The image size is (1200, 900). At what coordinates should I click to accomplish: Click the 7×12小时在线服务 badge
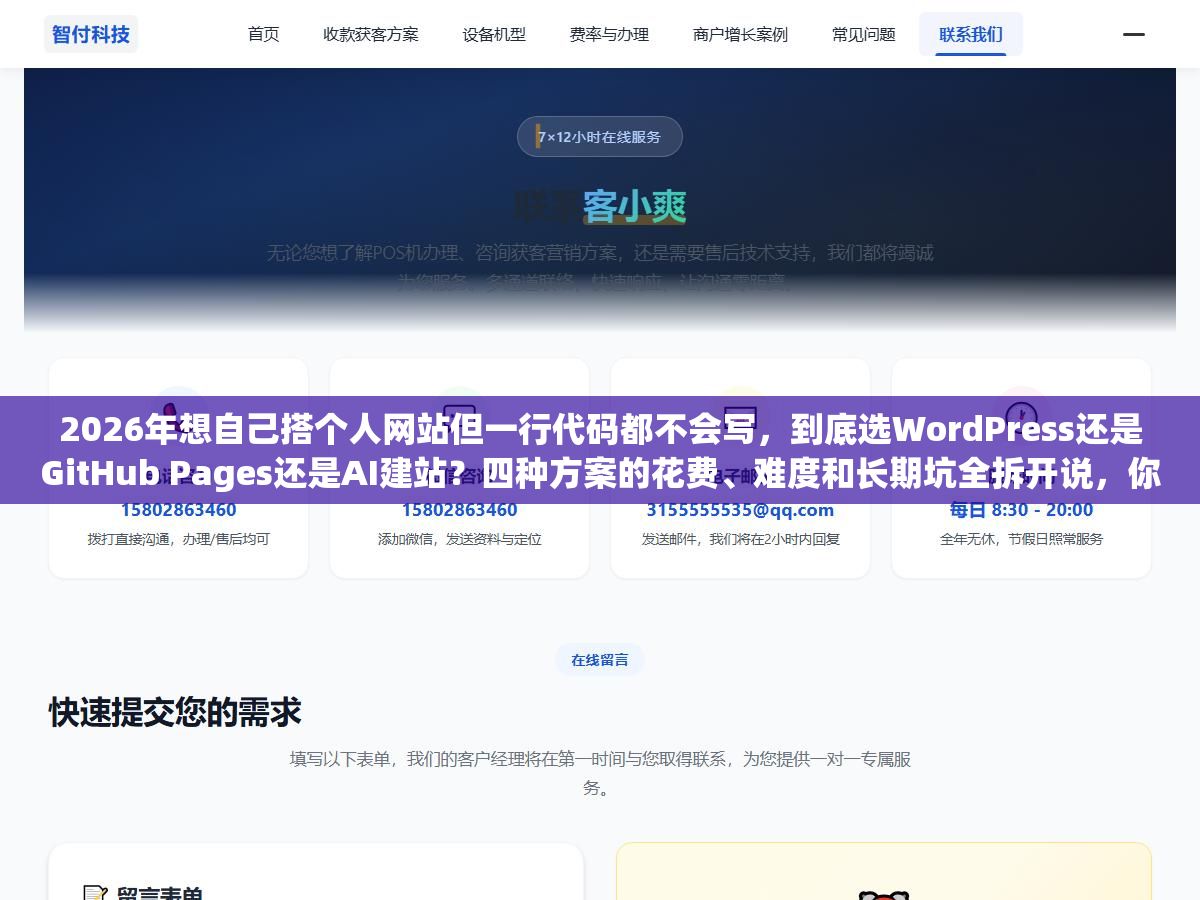(x=600, y=137)
